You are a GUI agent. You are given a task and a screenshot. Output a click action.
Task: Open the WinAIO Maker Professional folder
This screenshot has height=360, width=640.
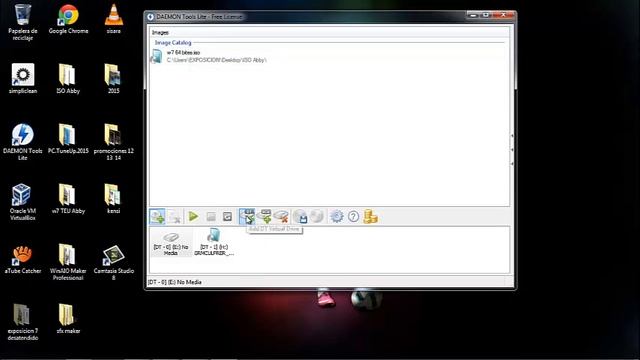point(68,262)
